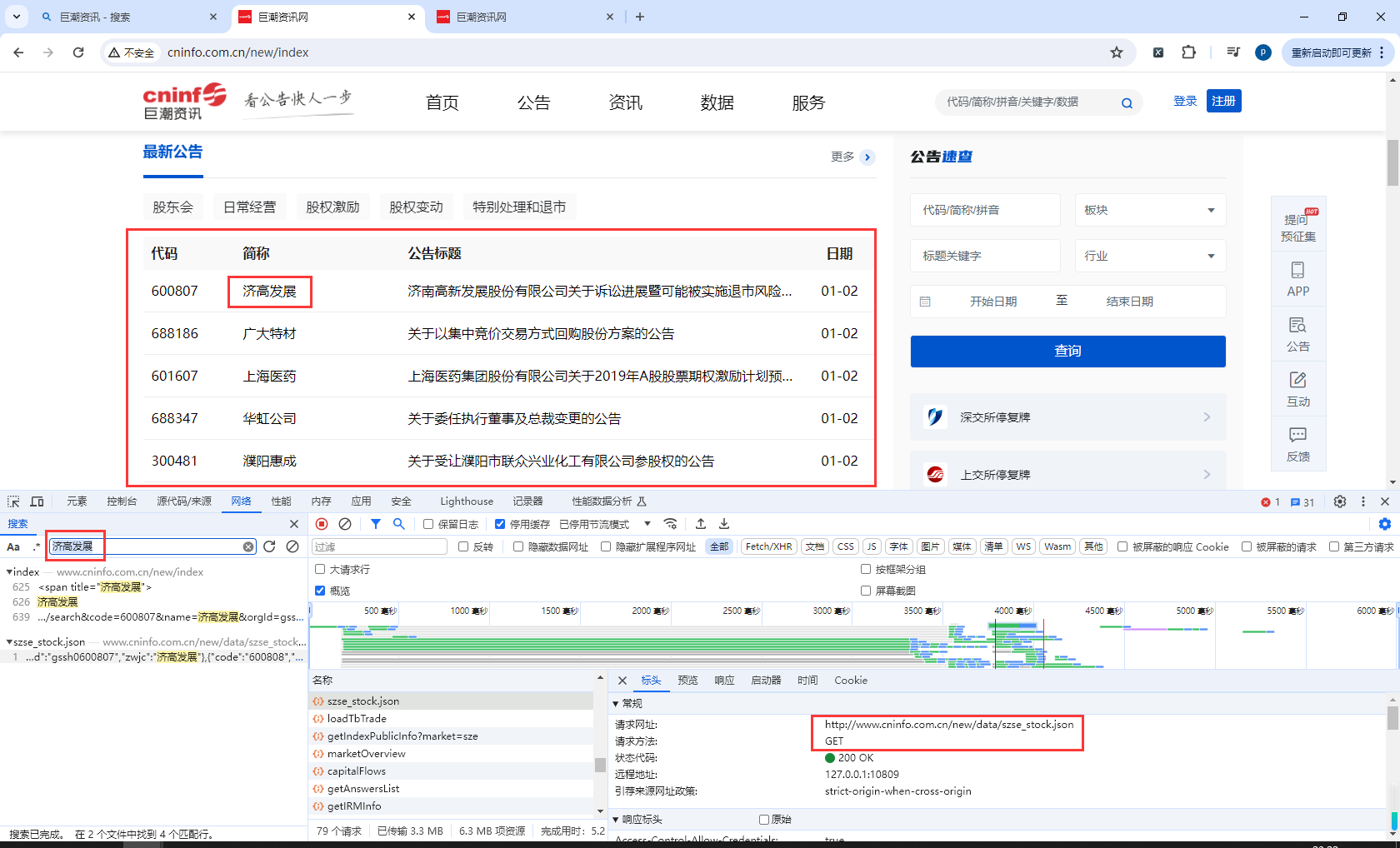Viewport: 1400px width, 848px height.
Task: Click the inspect element picker icon
Action: coord(13,501)
